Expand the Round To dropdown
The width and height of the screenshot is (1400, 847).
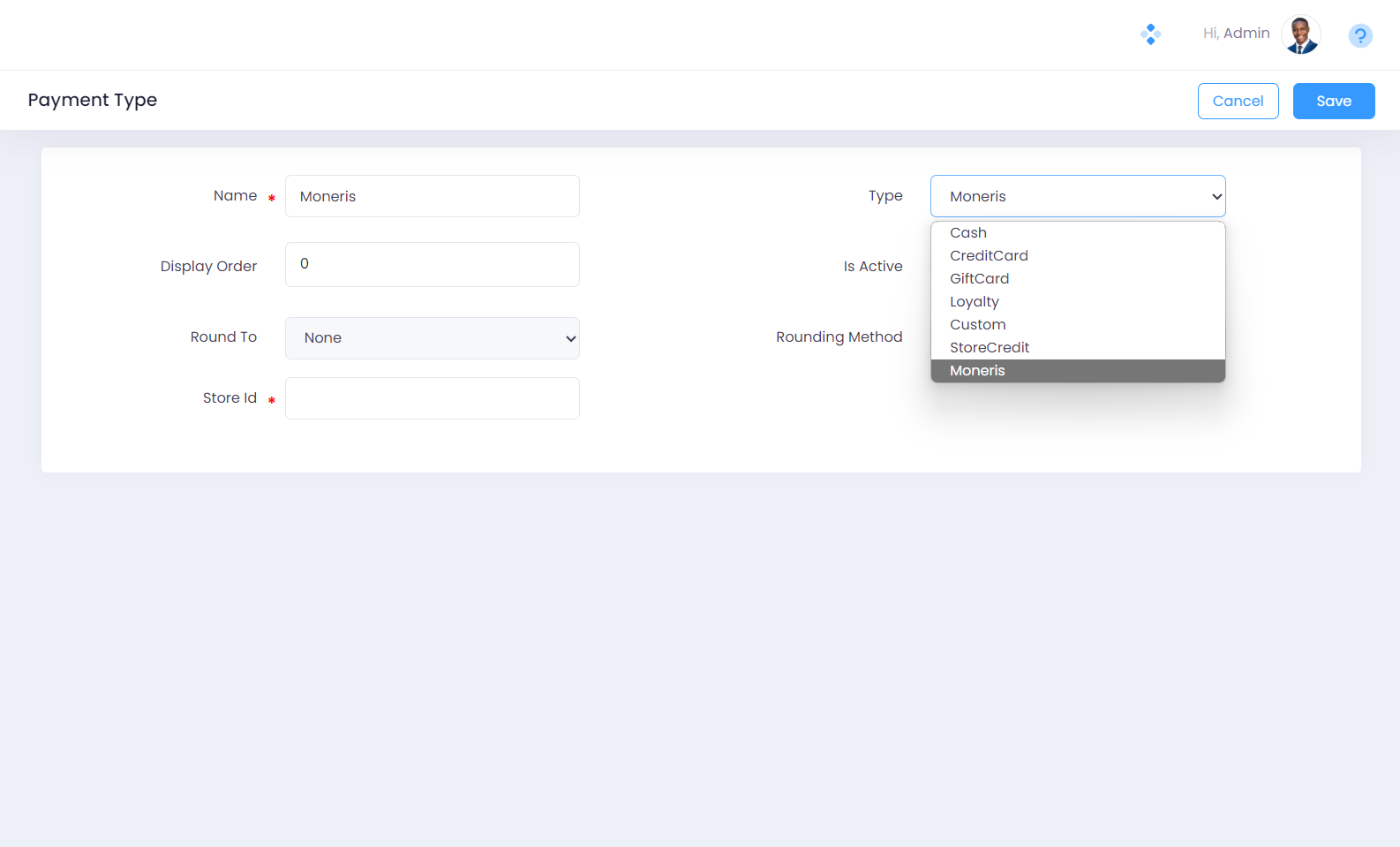[432, 338]
